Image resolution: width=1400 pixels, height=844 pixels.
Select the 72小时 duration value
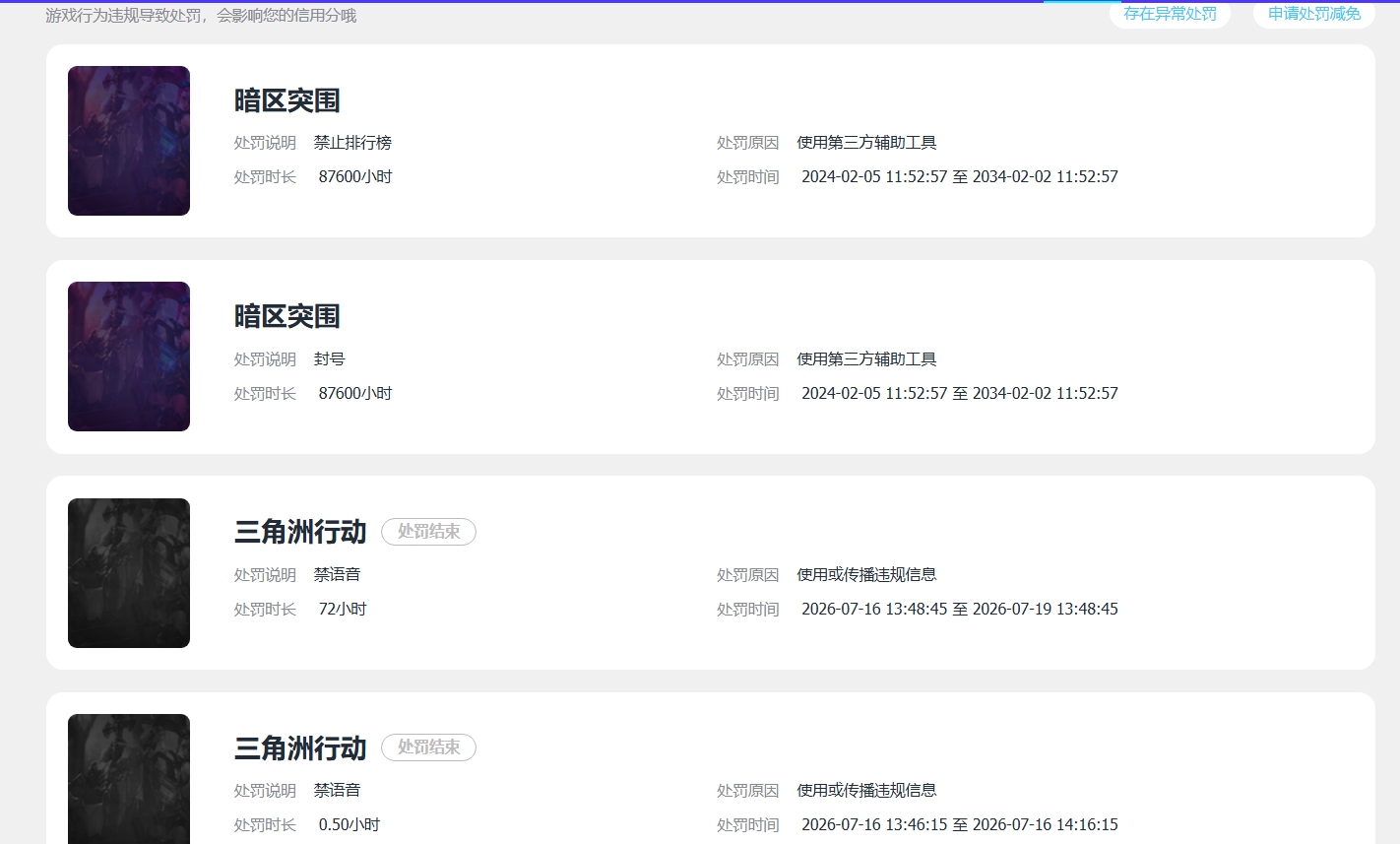pyautogui.click(x=343, y=610)
